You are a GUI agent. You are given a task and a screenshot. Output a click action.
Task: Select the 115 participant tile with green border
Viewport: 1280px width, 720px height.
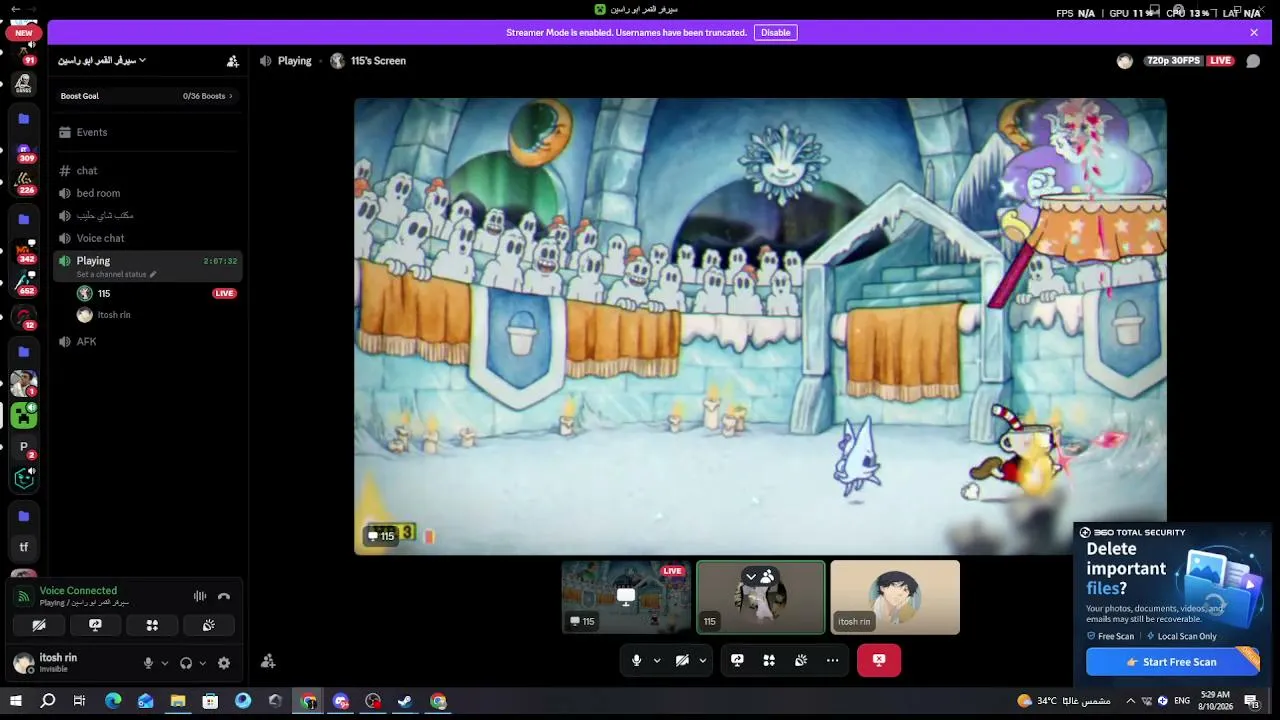tap(761, 597)
